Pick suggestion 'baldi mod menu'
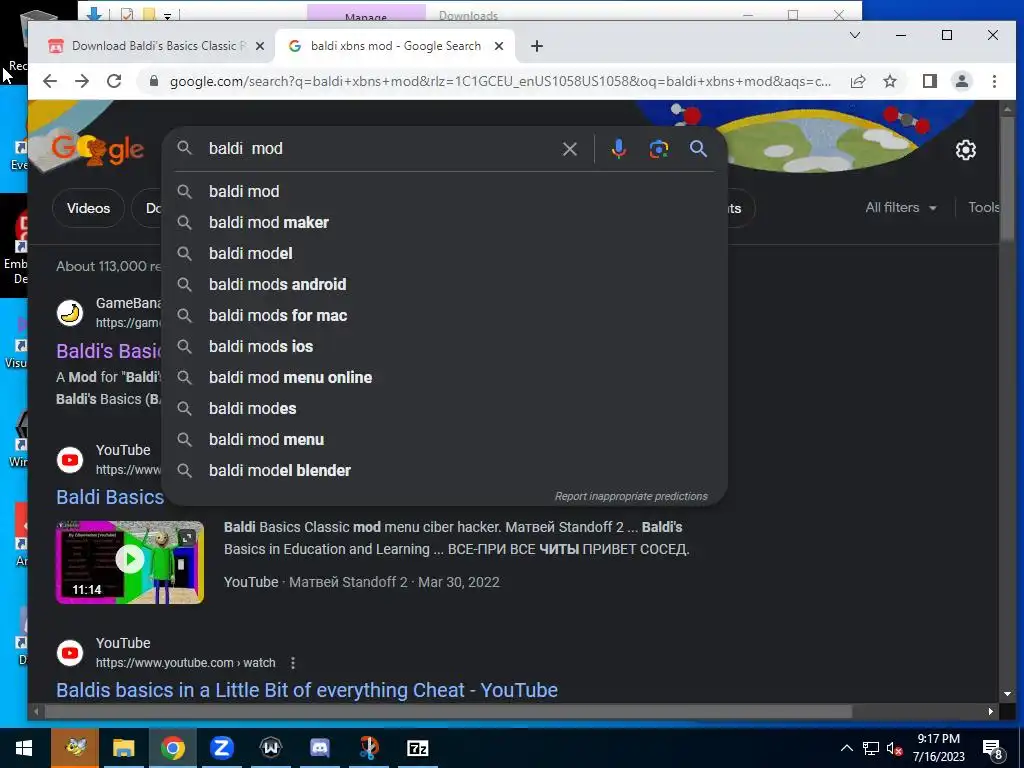This screenshot has height=768, width=1024. pyautogui.click(x=444, y=440)
